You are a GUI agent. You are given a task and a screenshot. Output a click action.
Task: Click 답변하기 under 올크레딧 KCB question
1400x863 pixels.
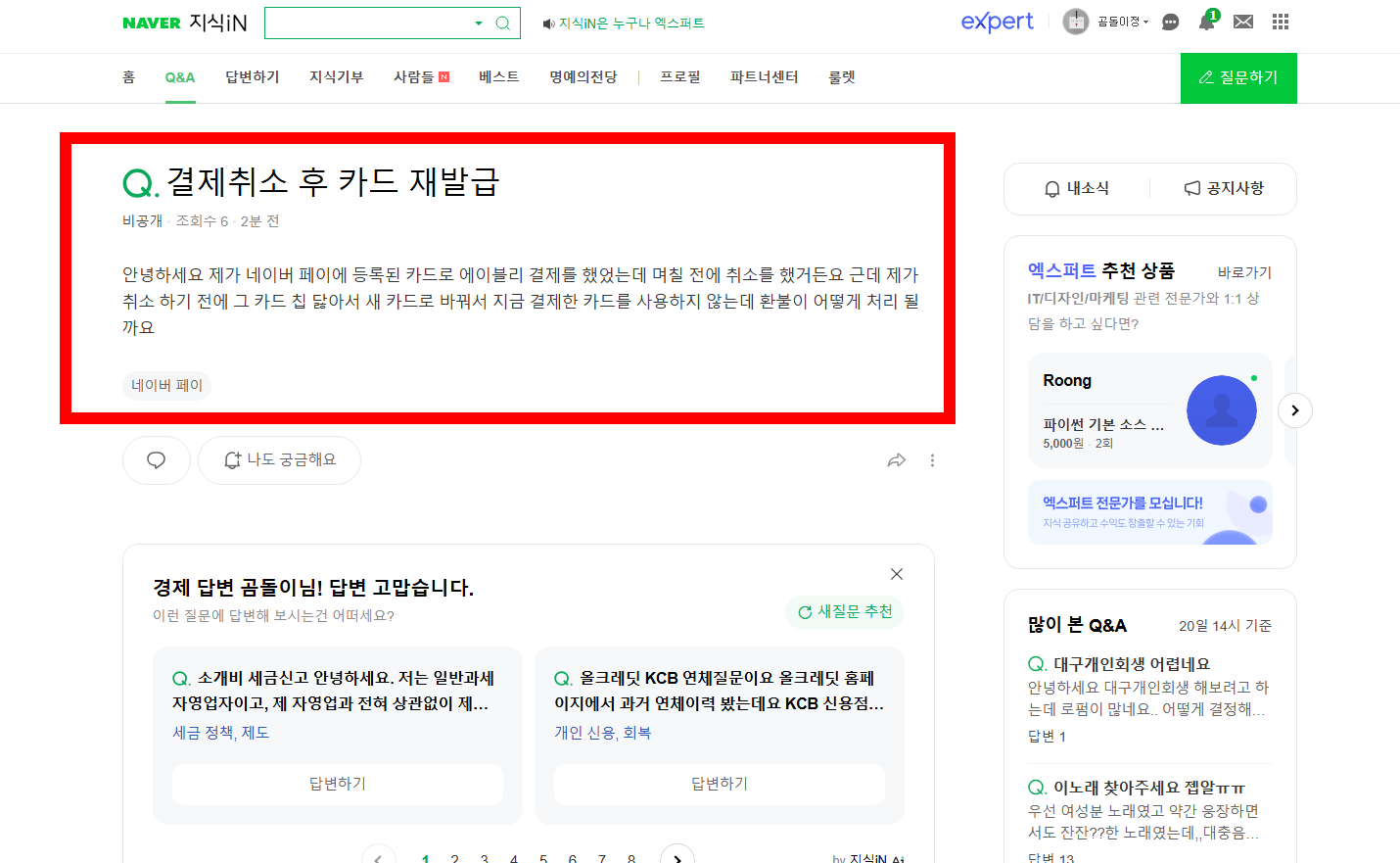pyautogui.click(x=720, y=784)
